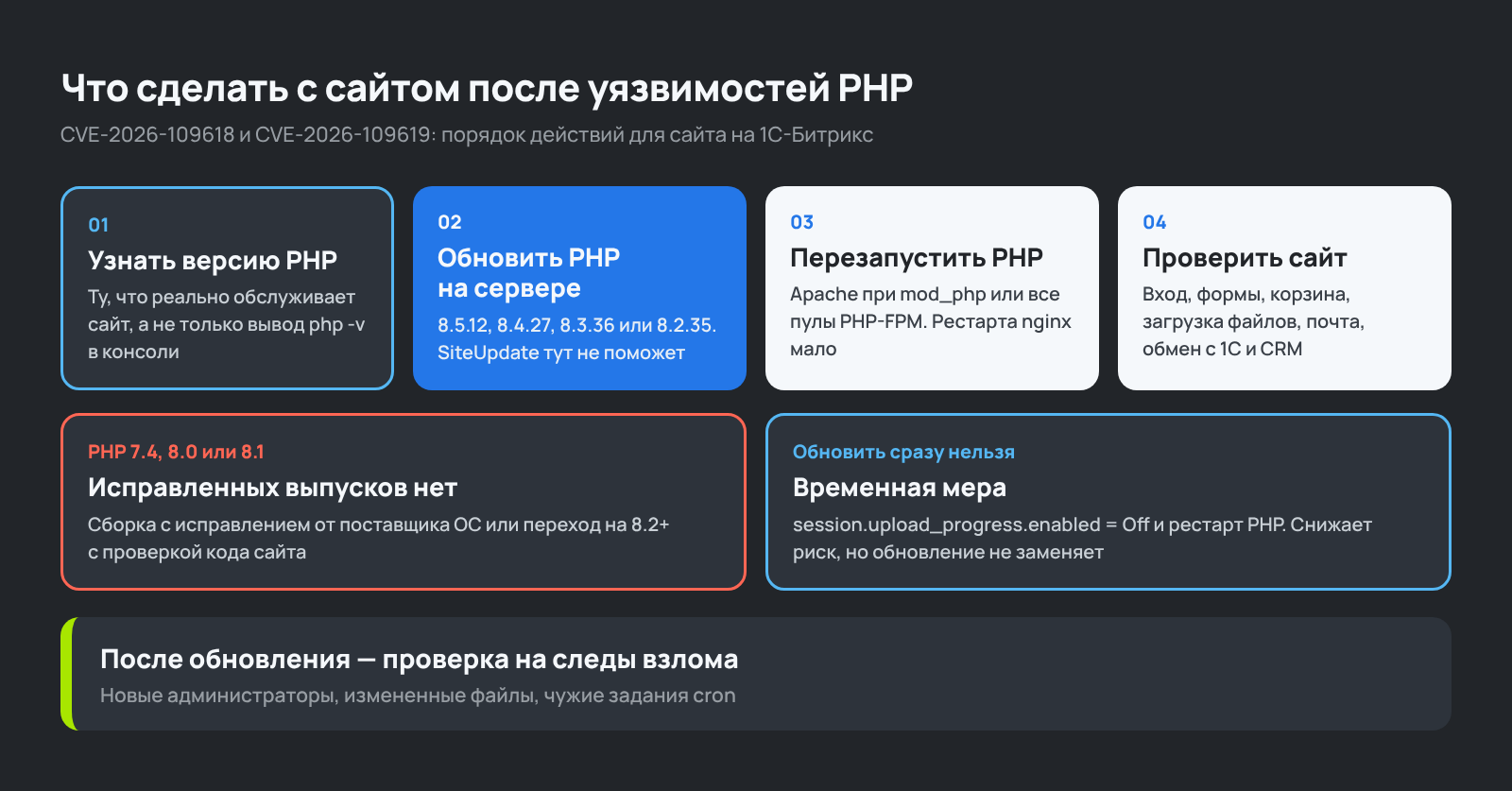The width and height of the screenshot is (1512, 791).
Task: Click the subtitle mentioning CVE-2026-109618
Action: pyautogui.click(x=467, y=134)
